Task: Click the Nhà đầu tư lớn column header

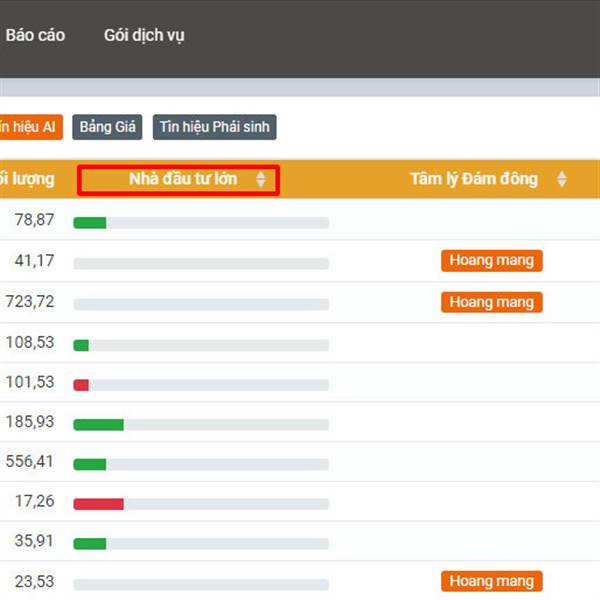Action: (x=183, y=179)
